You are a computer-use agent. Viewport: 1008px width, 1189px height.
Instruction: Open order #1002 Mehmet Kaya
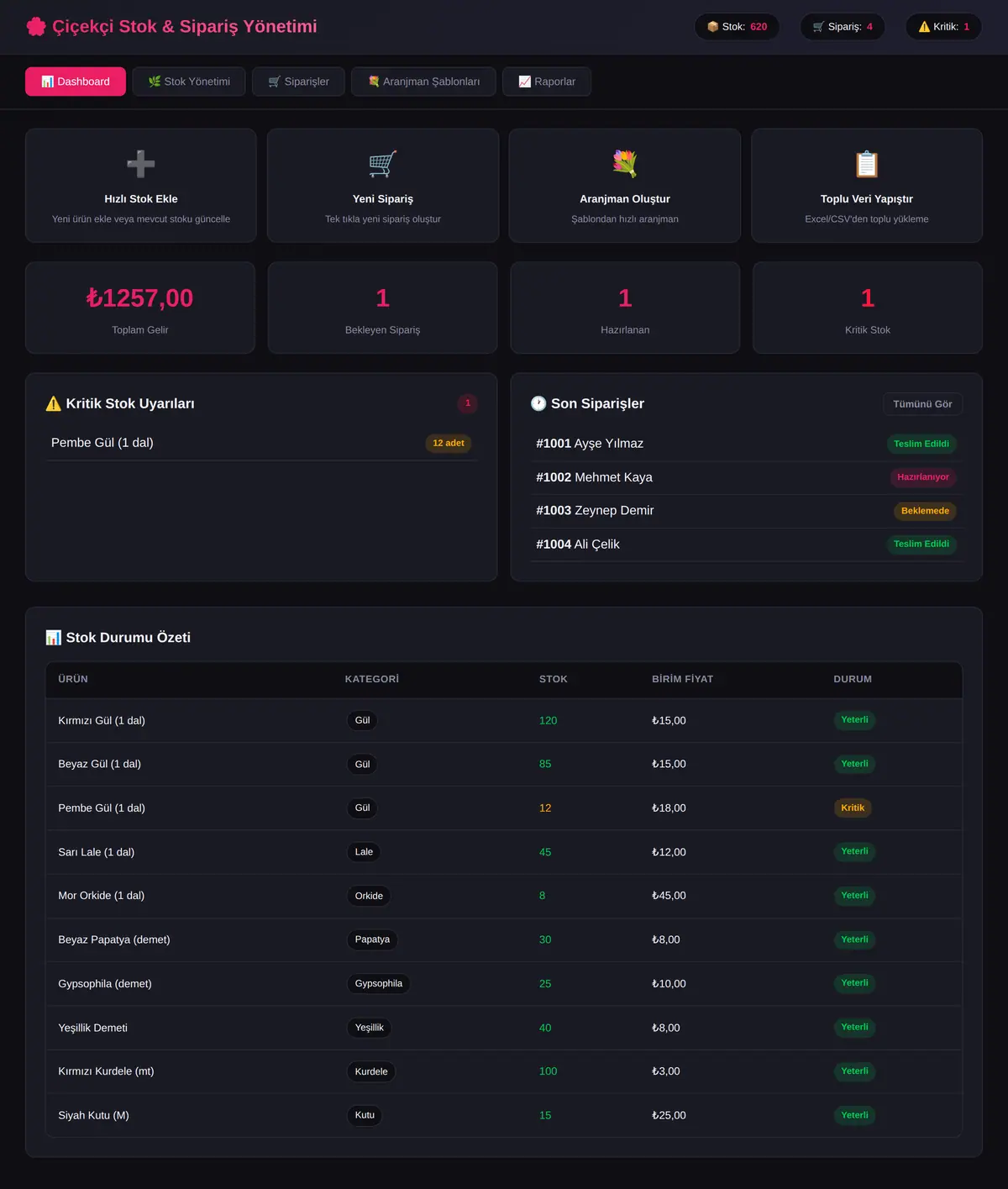pyautogui.click(x=747, y=477)
